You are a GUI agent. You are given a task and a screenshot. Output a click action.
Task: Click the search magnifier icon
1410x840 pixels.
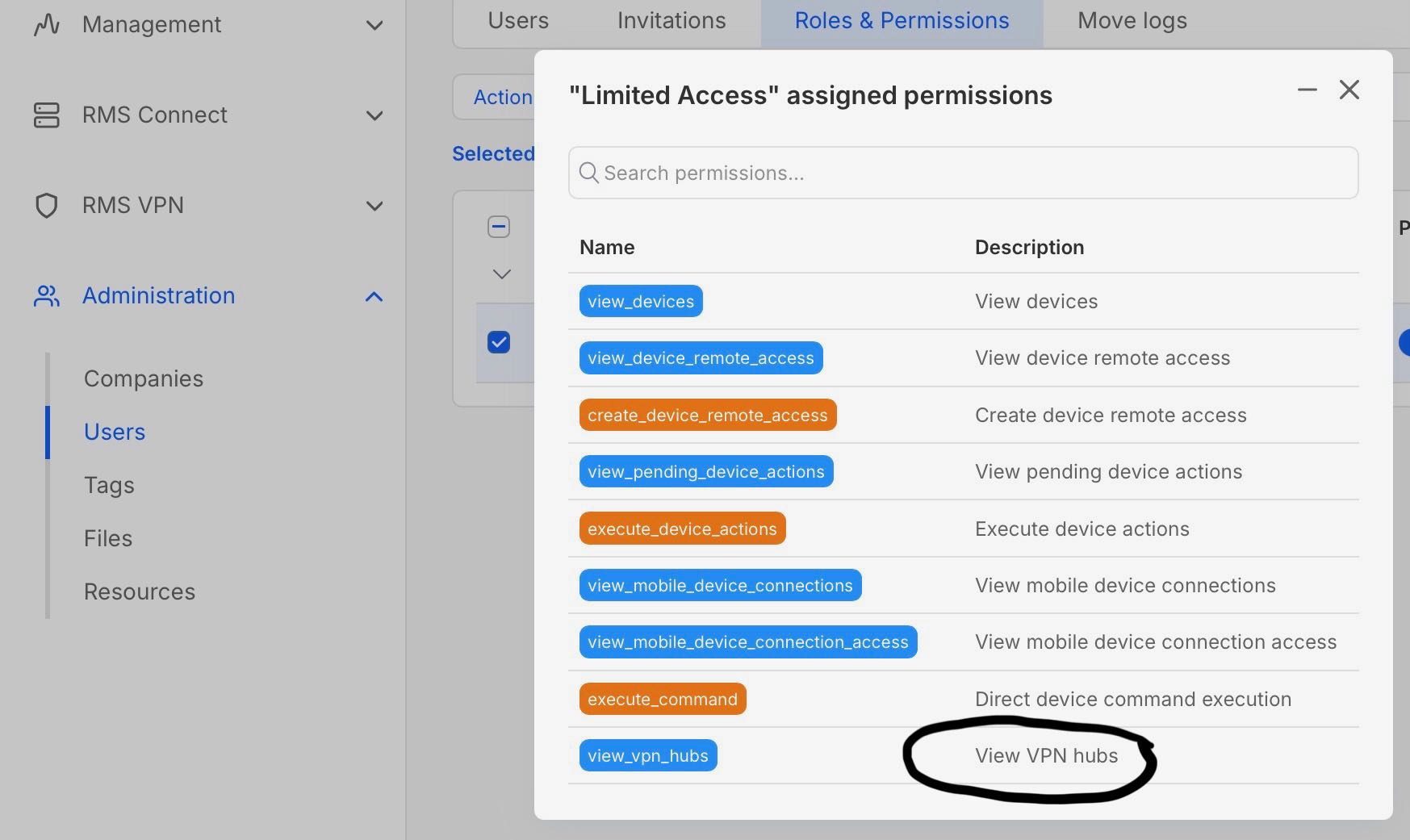tap(589, 173)
